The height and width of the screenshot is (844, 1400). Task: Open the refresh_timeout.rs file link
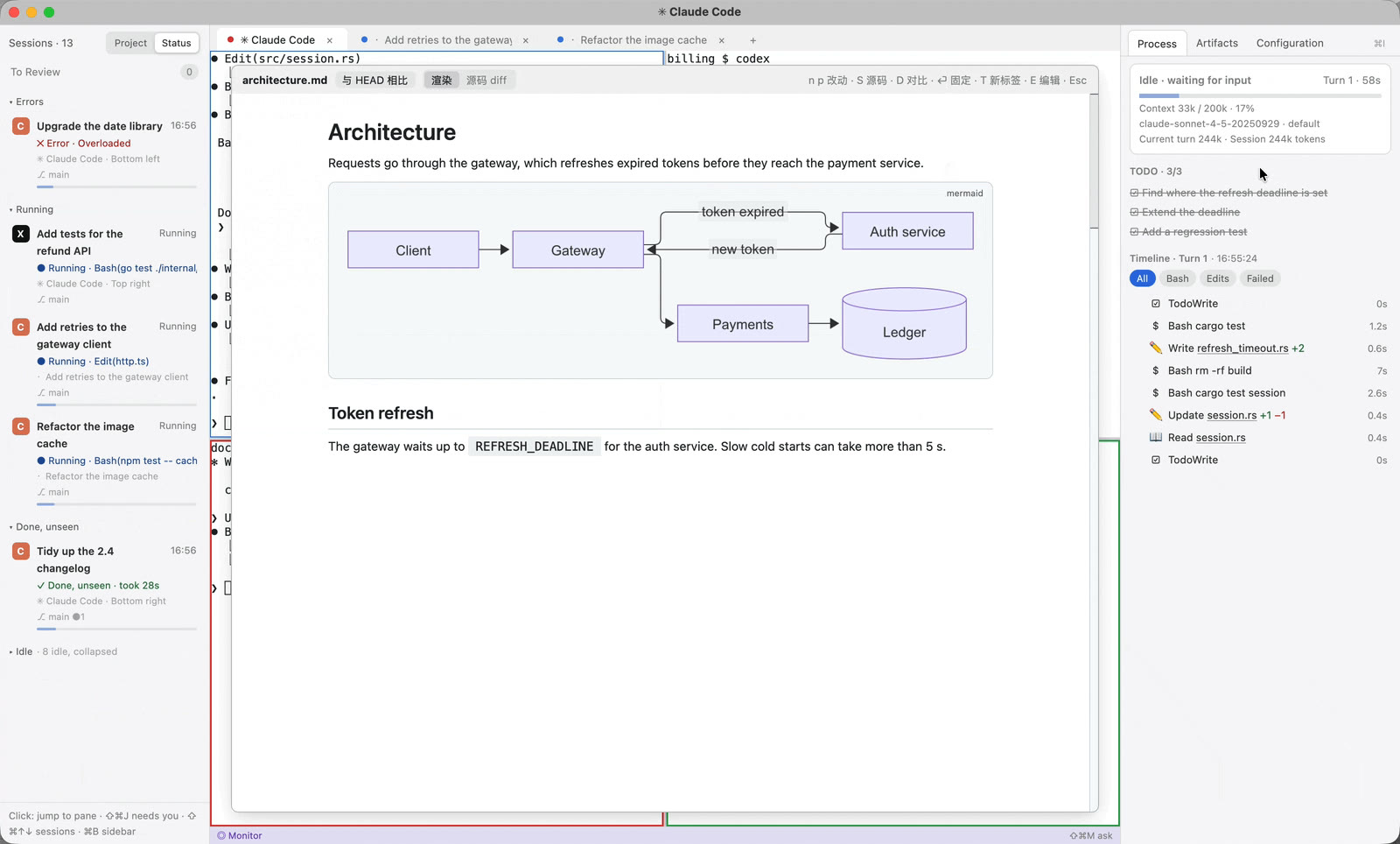click(1242, 348)
